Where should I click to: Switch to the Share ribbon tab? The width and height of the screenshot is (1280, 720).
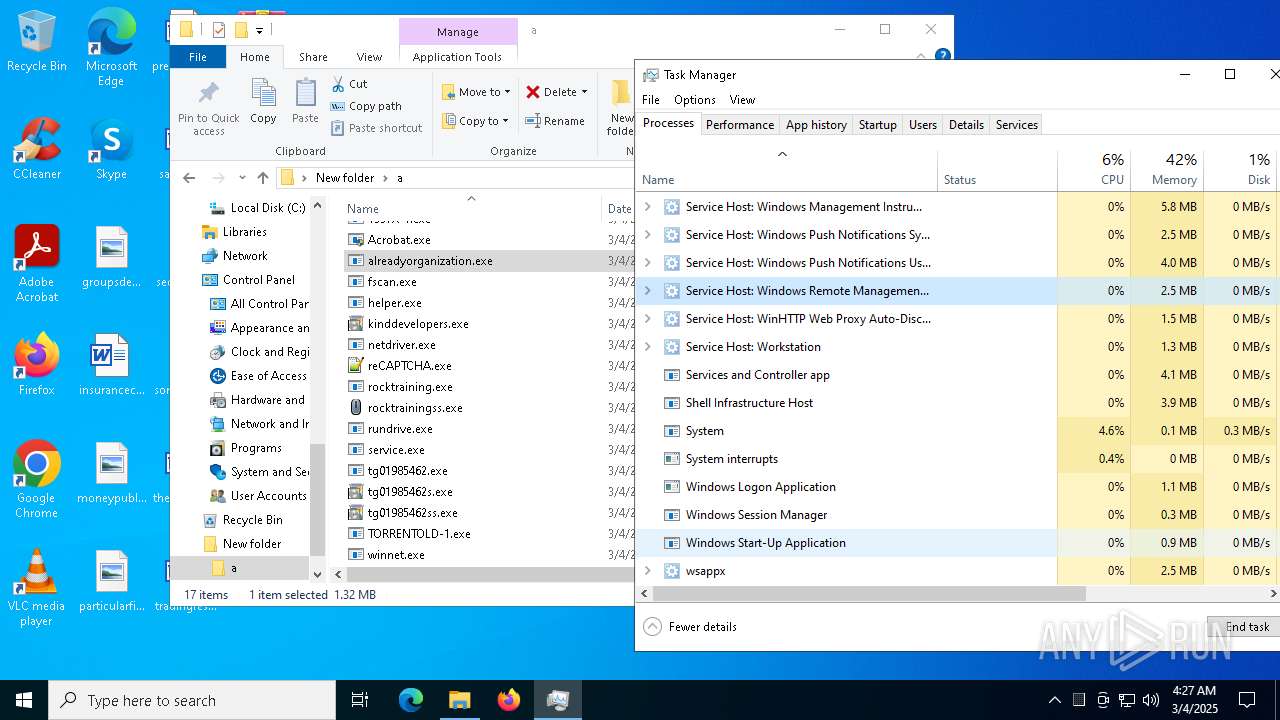313,57
